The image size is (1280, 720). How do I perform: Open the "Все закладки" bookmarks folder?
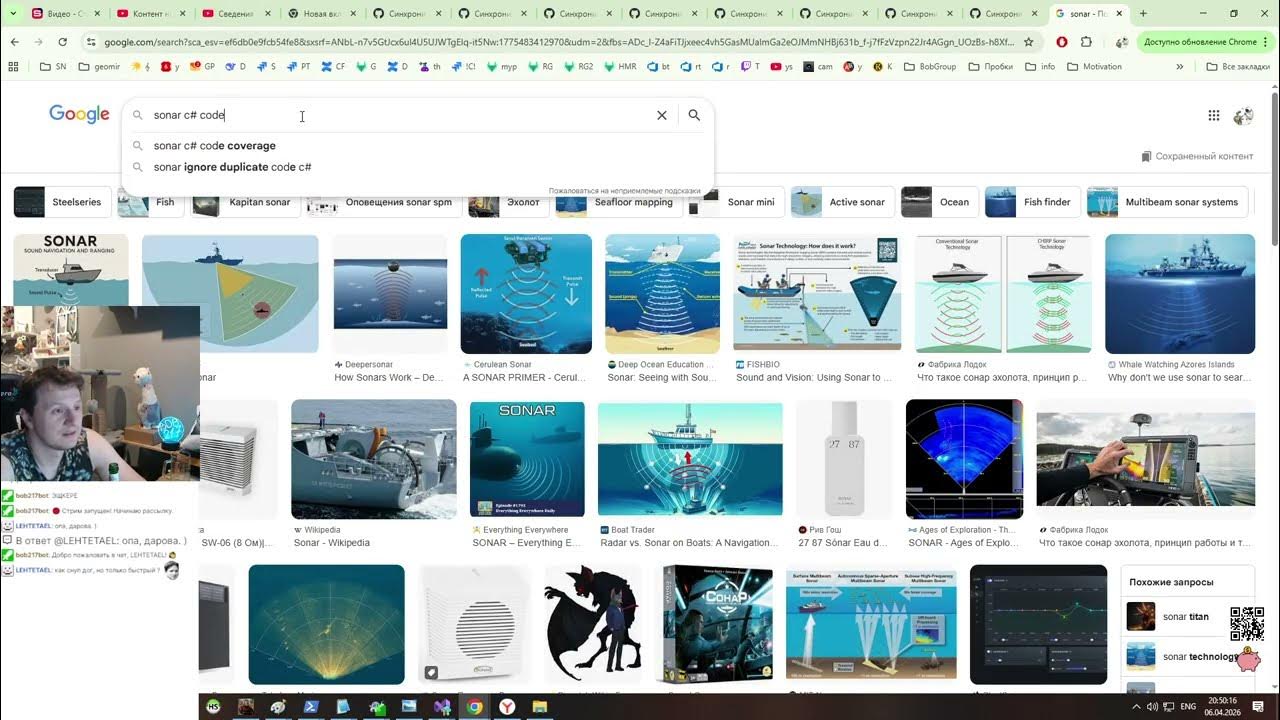pyautogui.click(x=1236, y=67)
